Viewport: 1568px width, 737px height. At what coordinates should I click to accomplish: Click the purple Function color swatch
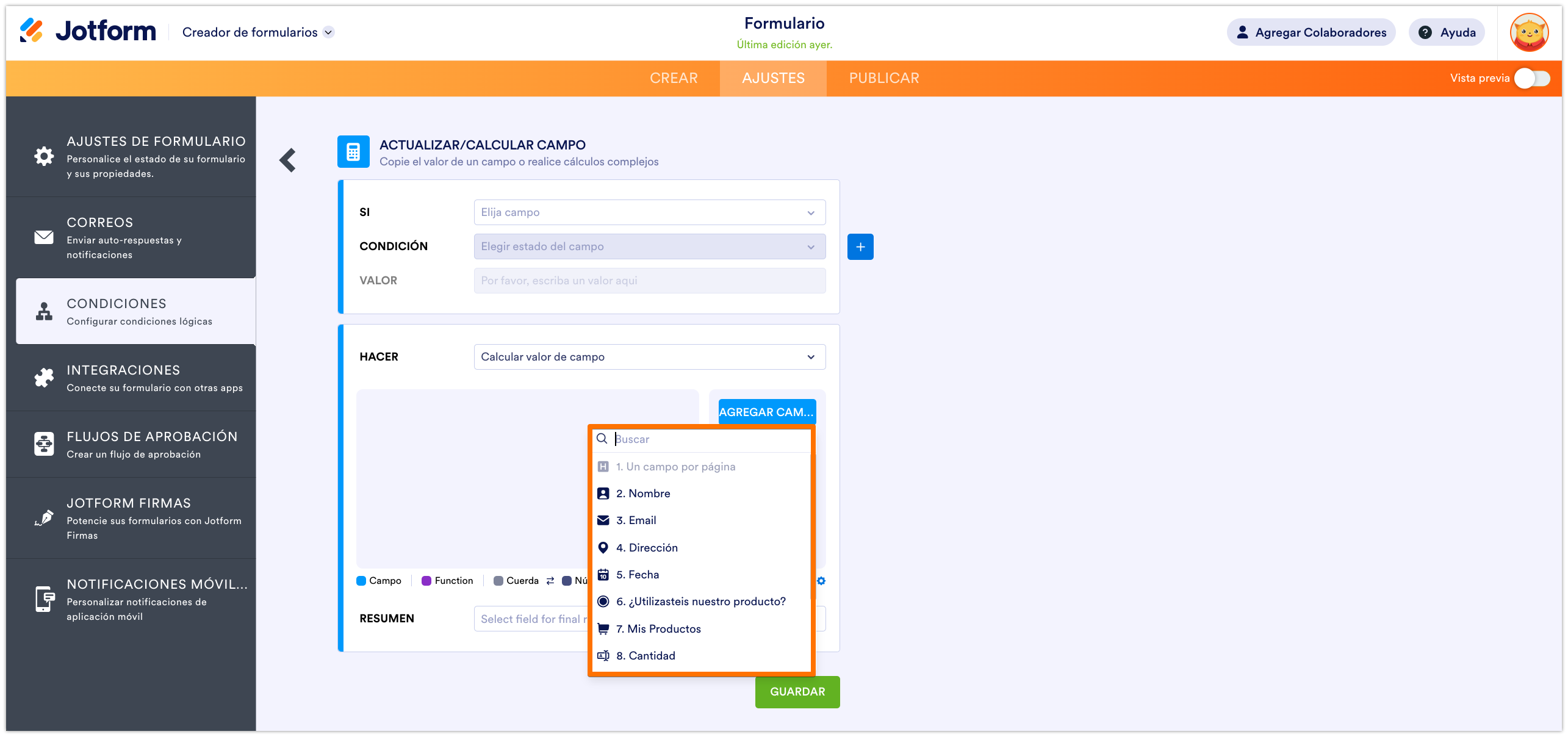click(426, 581)
